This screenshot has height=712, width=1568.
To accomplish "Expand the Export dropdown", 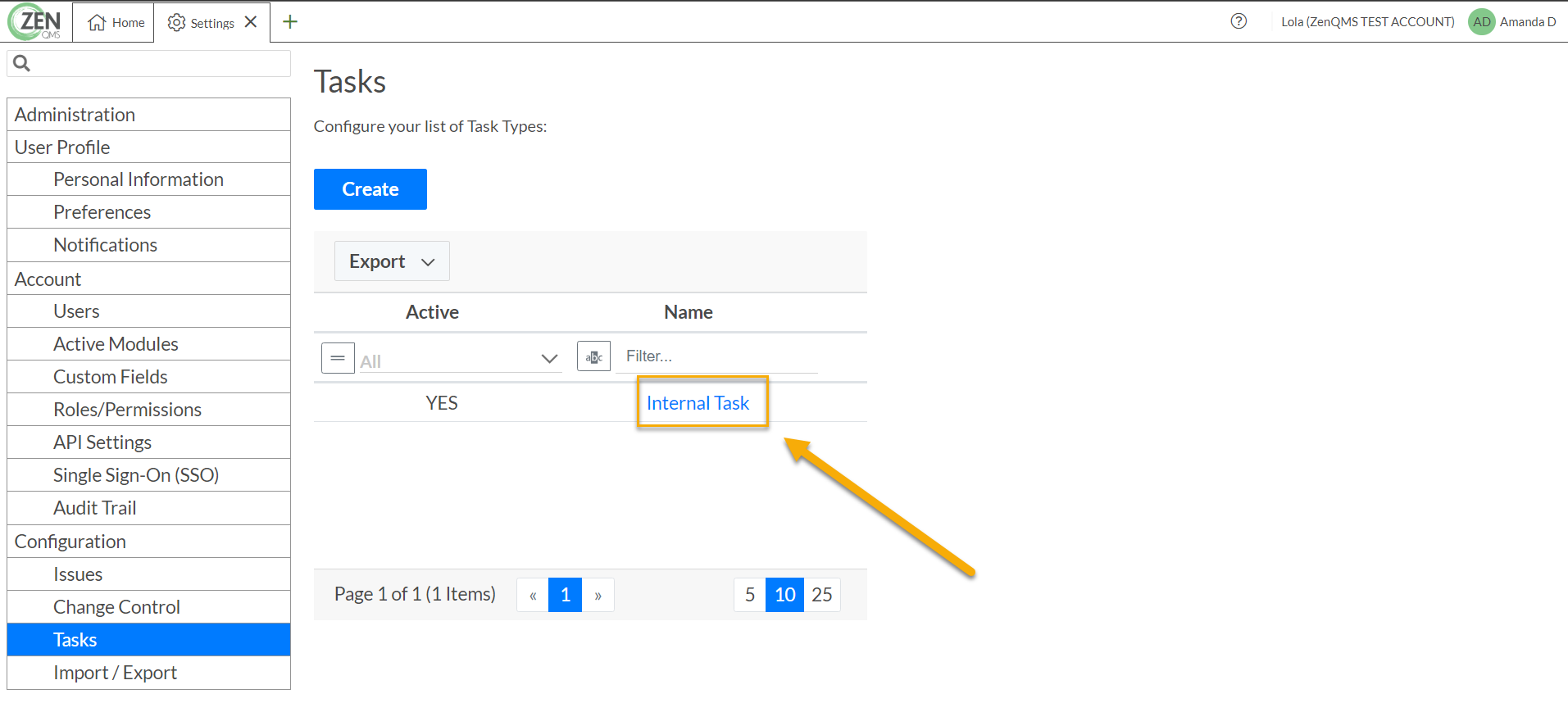I will [392, 261].
